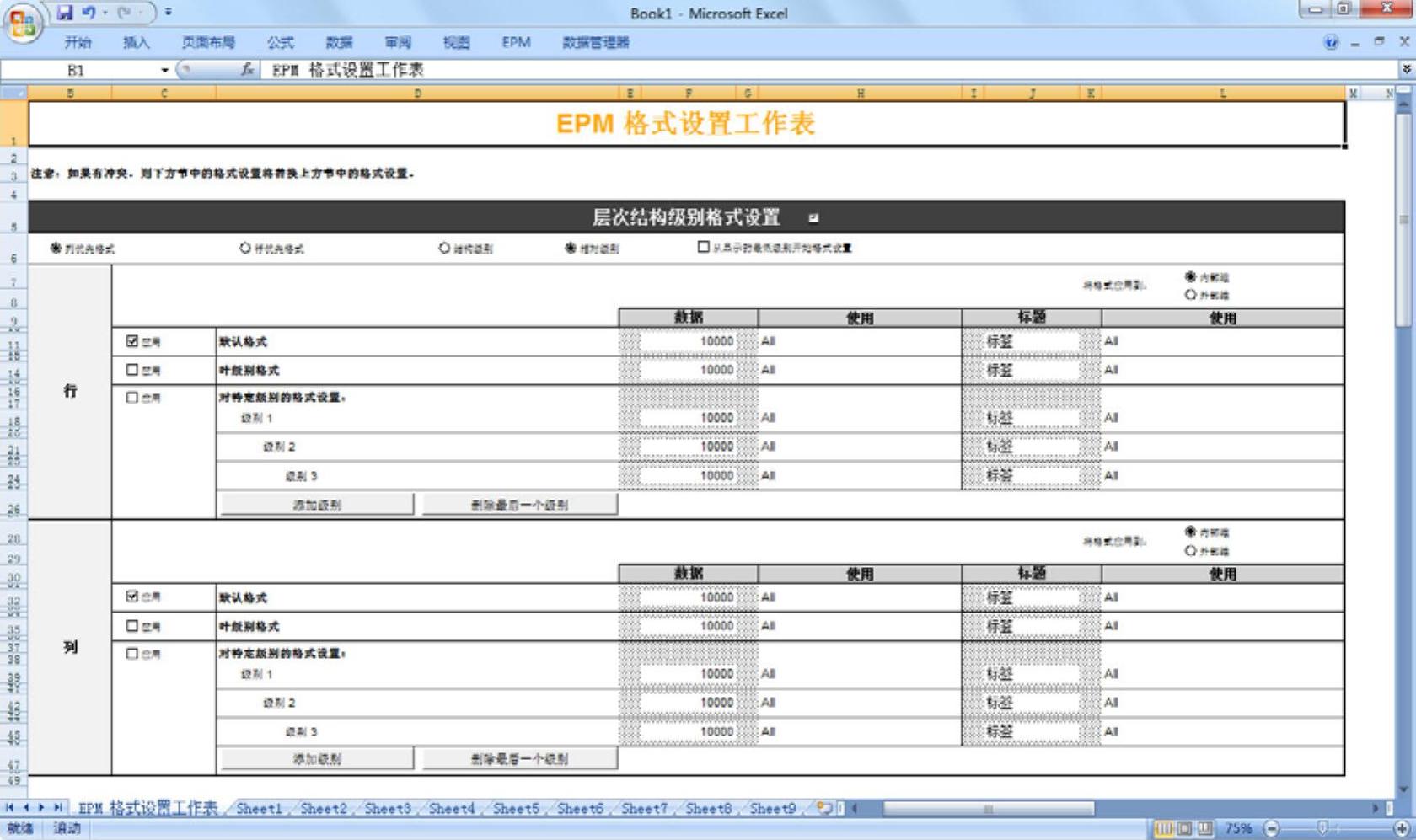Toggle 对特定级别的格式设置 checkbox in column section
Image resolution: width=1416 pixels, height=840 pixels.
132,654
